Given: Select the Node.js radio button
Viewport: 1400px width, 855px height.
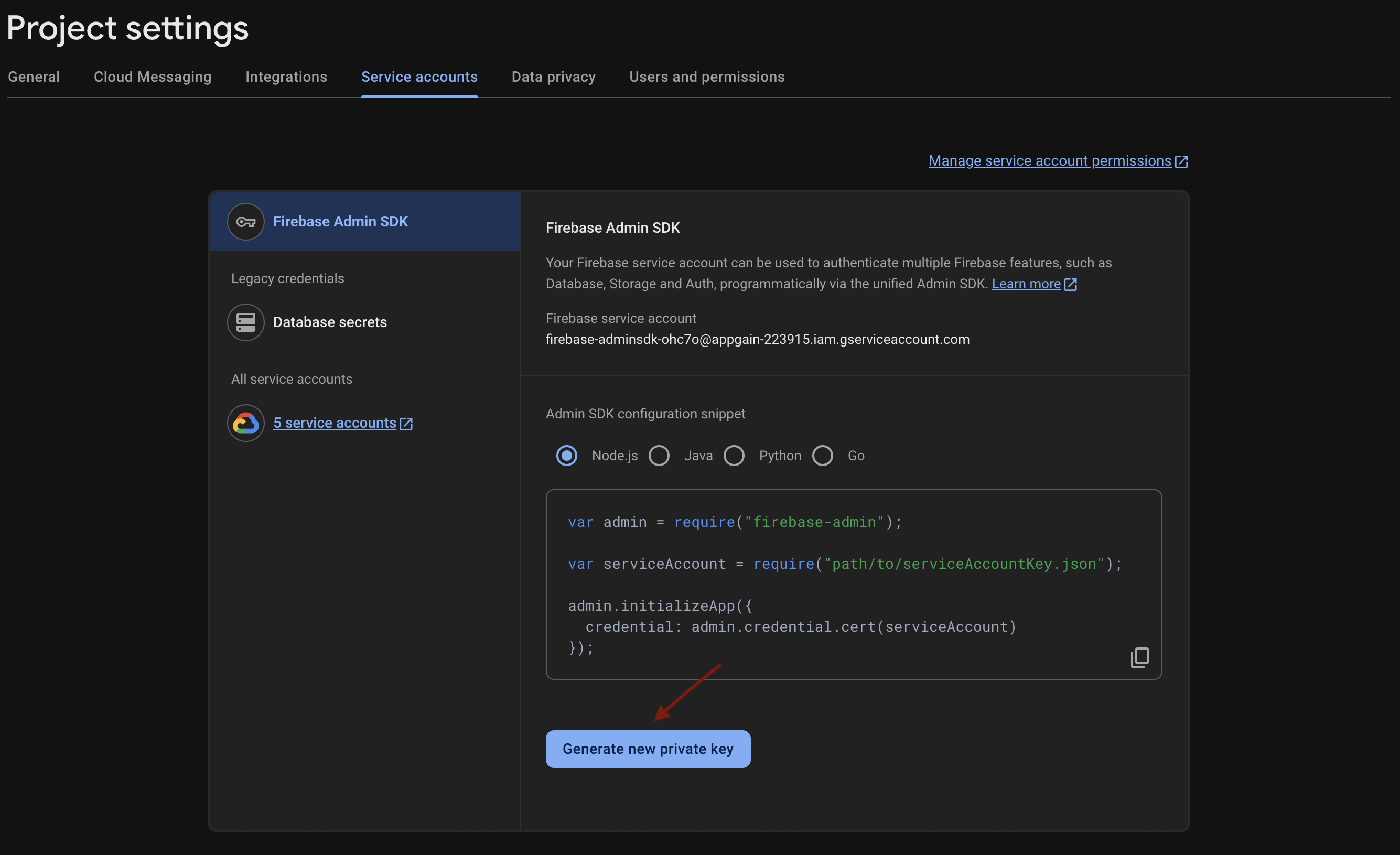Looking at the screenshot, I should [566, 456].
